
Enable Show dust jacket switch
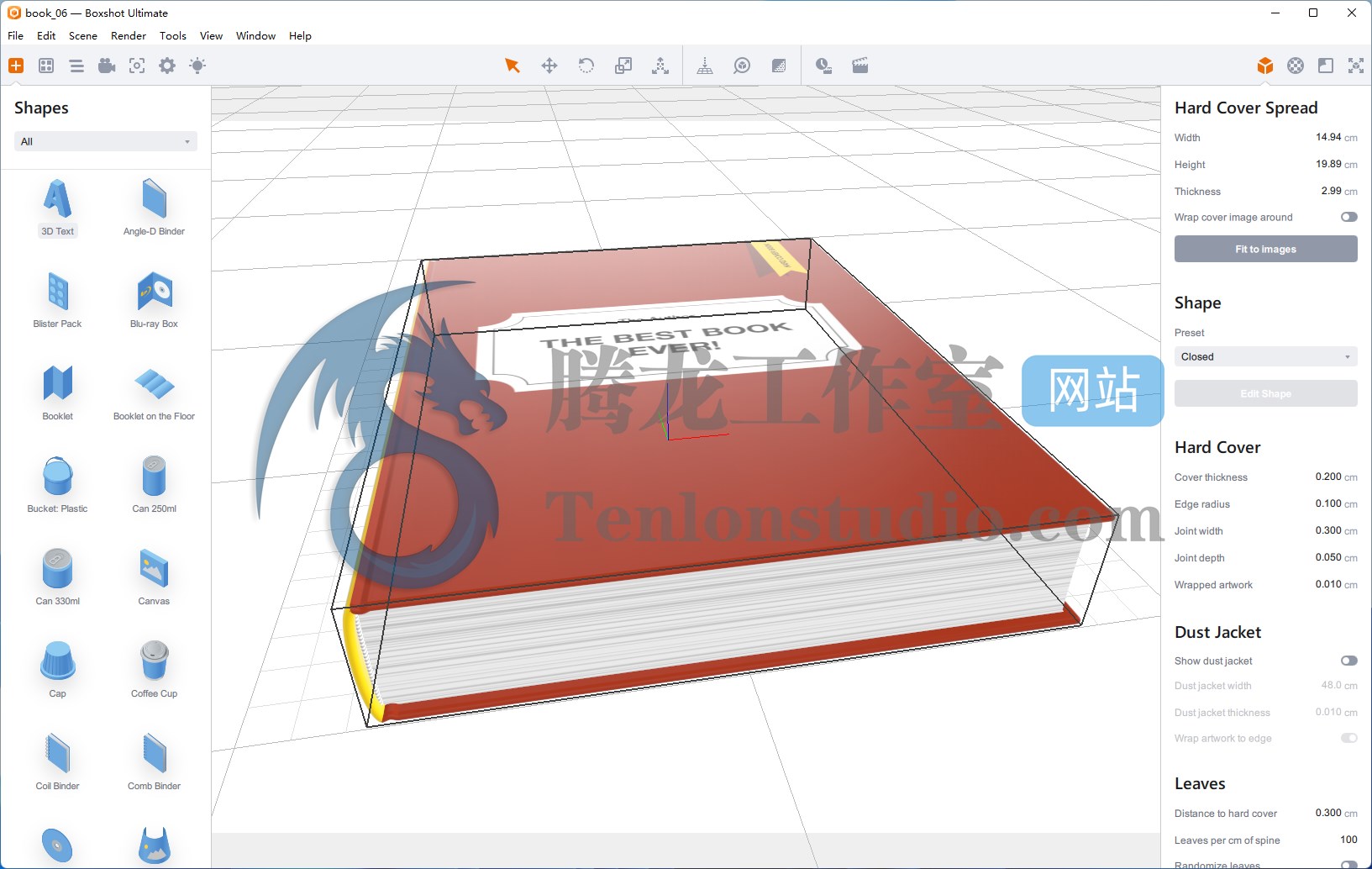pyautogui.click(x=1348, y=661)
